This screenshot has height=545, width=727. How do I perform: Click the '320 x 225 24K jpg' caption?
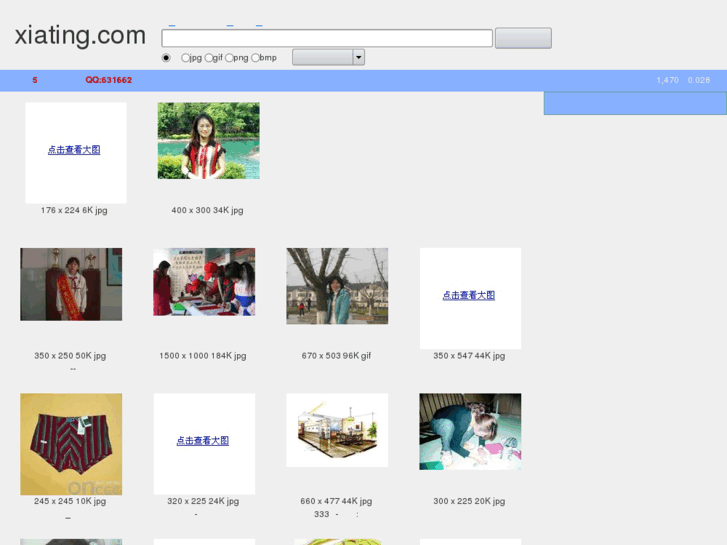pos(203,501)
